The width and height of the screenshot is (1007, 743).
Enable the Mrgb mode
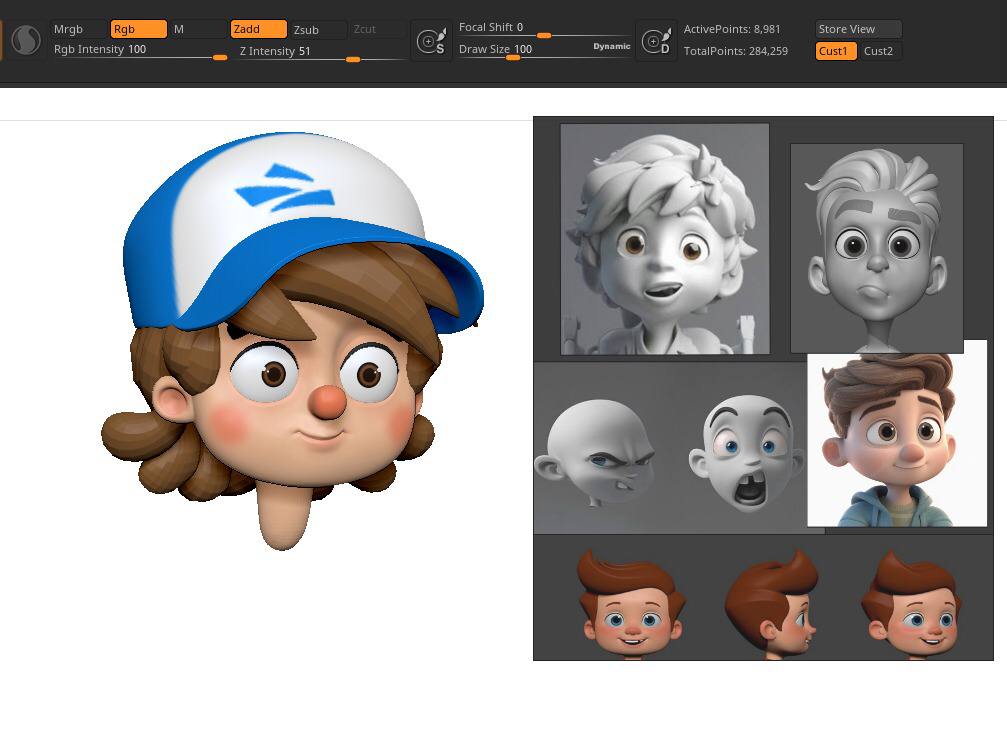[x=79, y=29]
